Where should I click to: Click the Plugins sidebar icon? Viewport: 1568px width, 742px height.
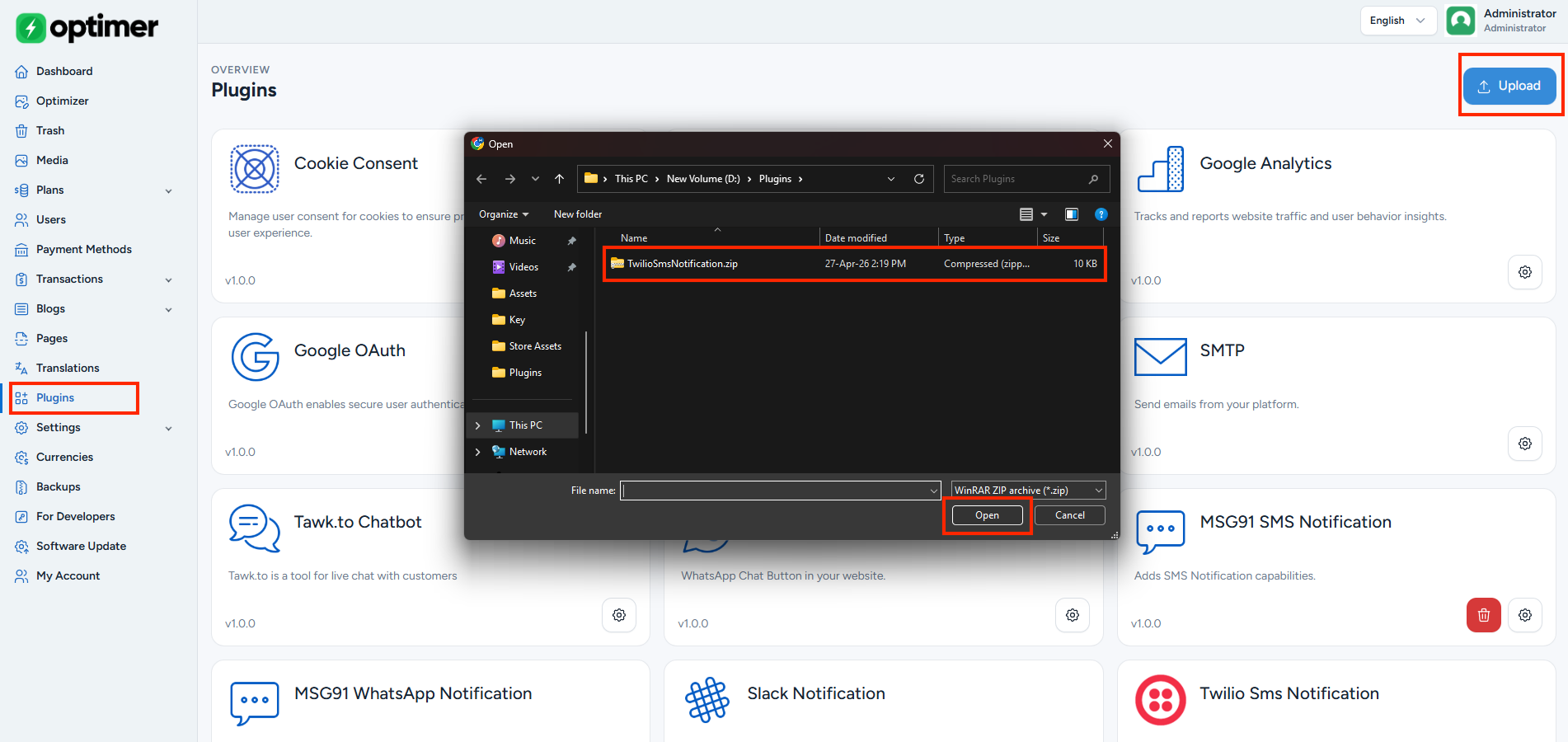pyautogui.click(x=21, y=397)
